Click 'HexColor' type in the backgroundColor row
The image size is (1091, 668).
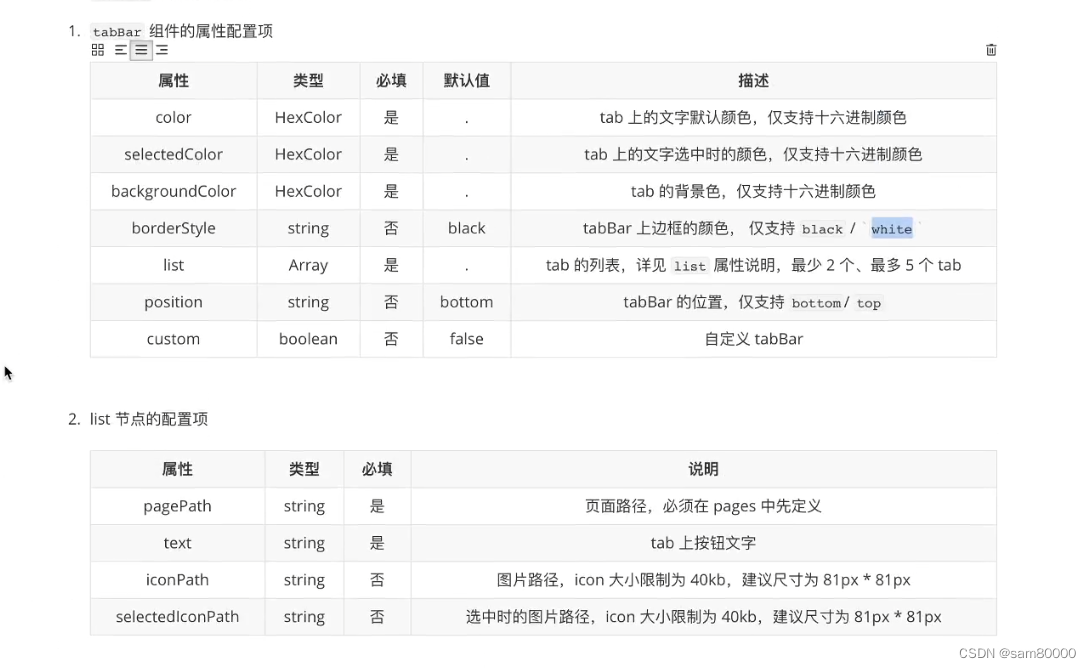(x=308, y=191)
